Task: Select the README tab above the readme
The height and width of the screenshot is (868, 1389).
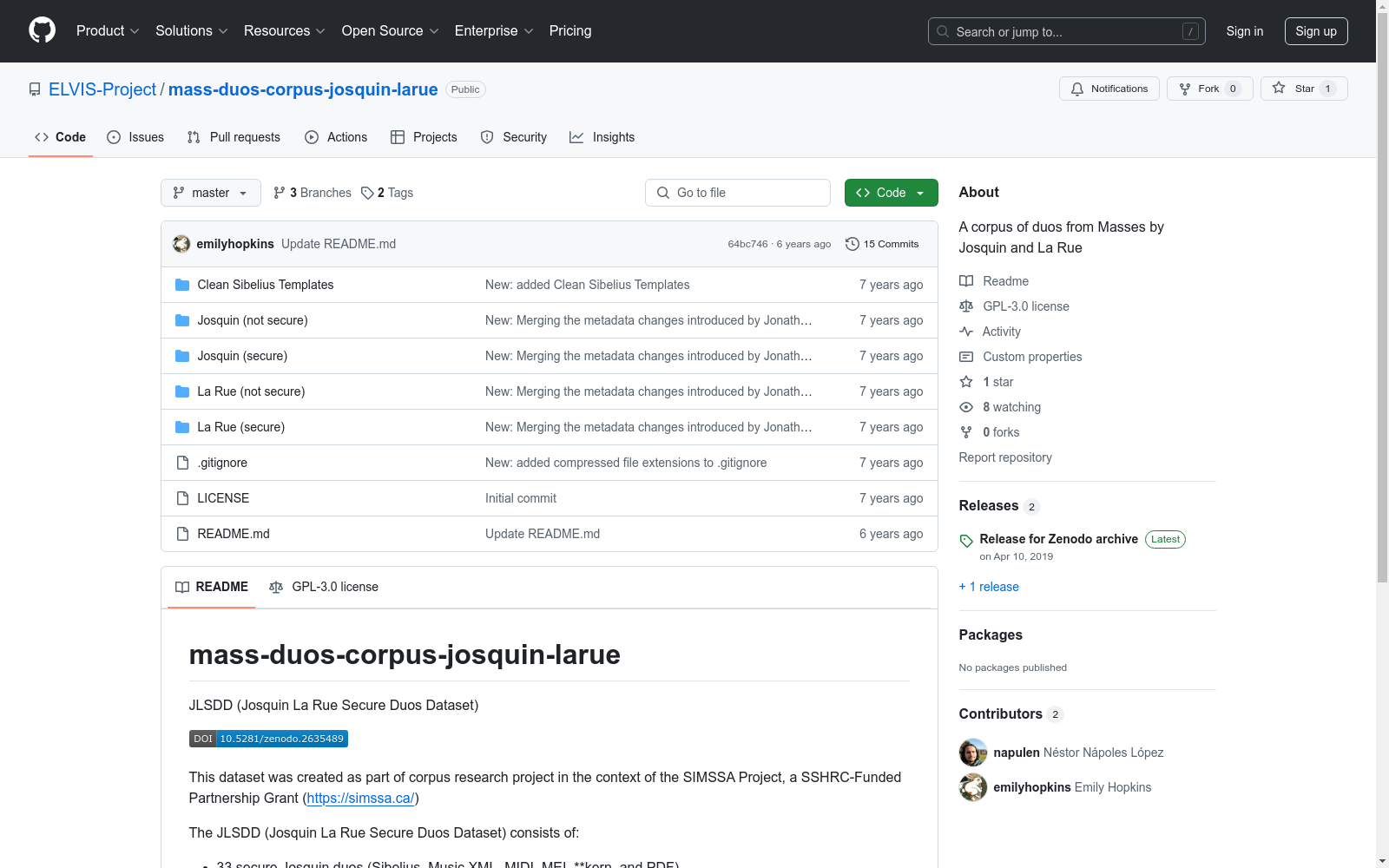Action: point(212,587)
